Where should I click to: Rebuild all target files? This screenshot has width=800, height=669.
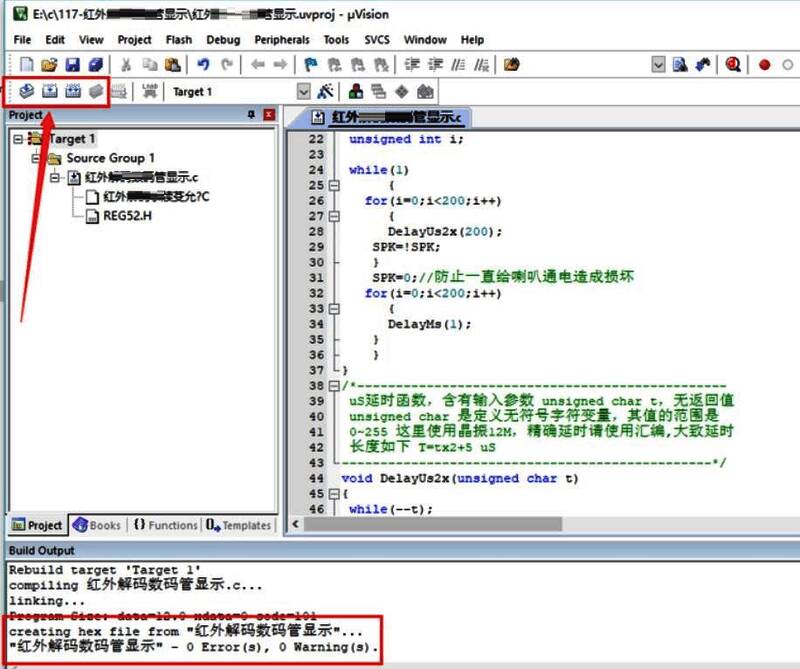click(x=71, y=90)
